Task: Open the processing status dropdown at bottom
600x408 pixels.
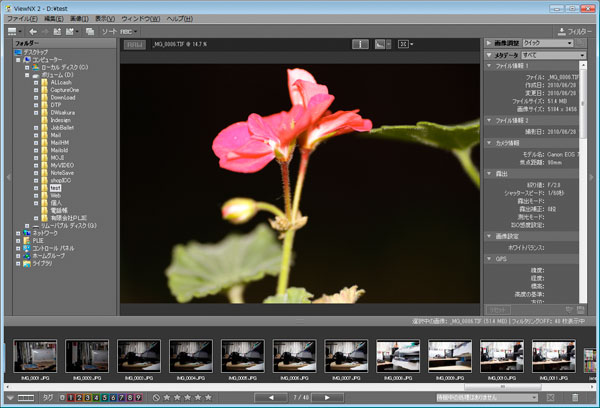Action: 487,398
